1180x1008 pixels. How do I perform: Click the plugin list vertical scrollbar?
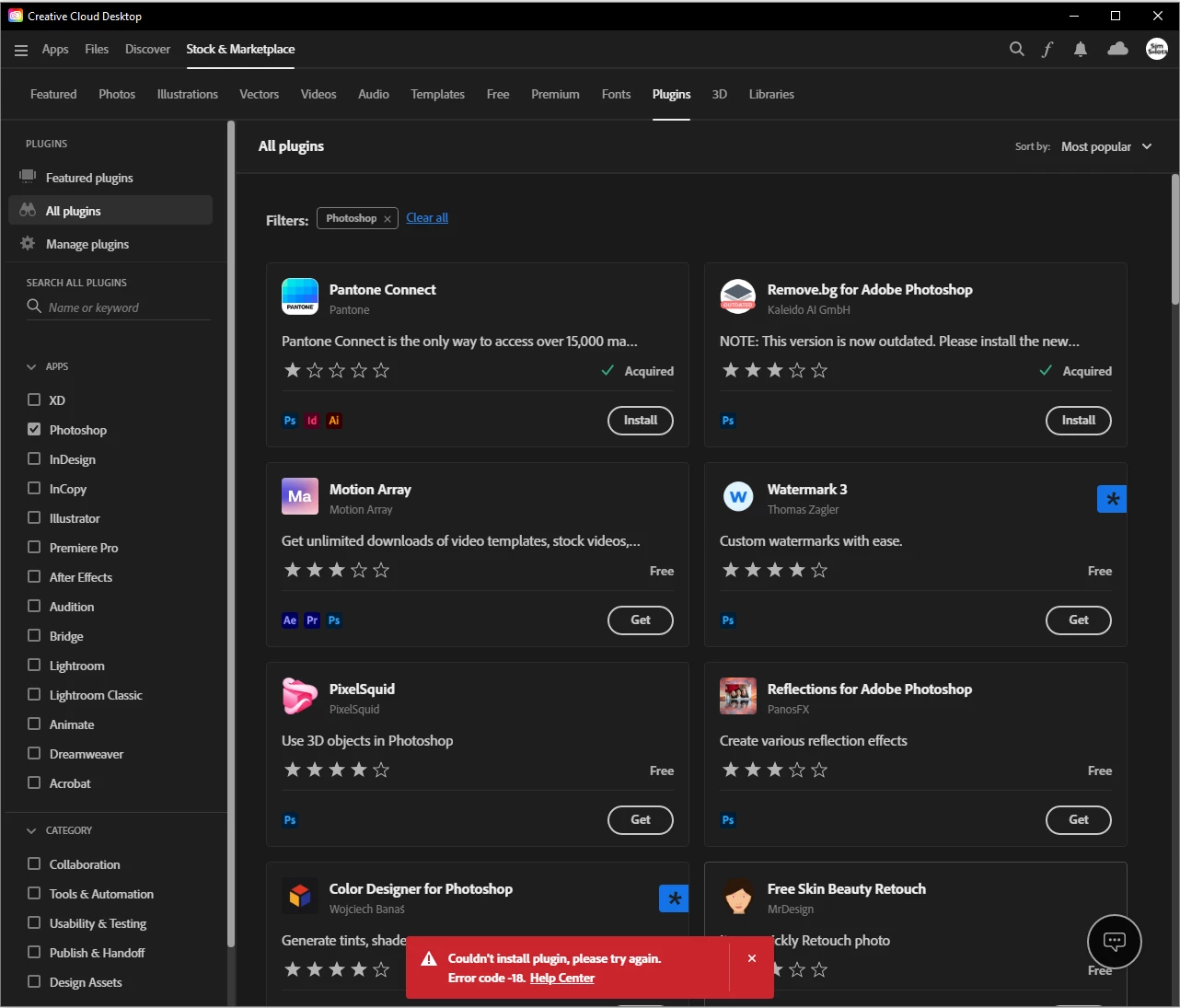pyautogui.click(x=1174, y=239)
